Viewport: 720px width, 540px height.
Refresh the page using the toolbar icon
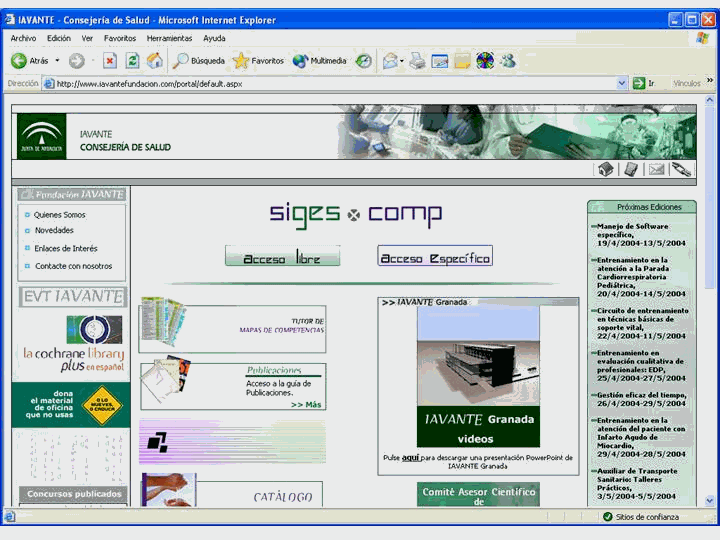(132, 61)
